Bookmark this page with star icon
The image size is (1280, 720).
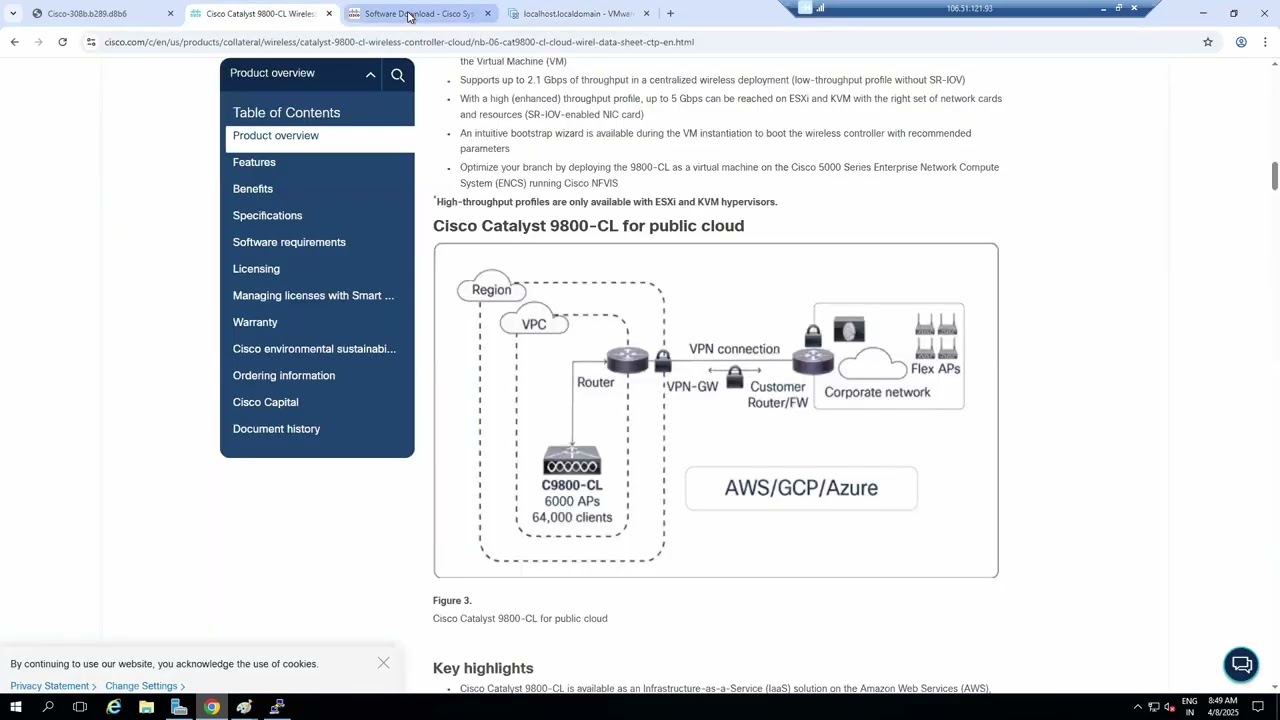[x=1208, y=42]
